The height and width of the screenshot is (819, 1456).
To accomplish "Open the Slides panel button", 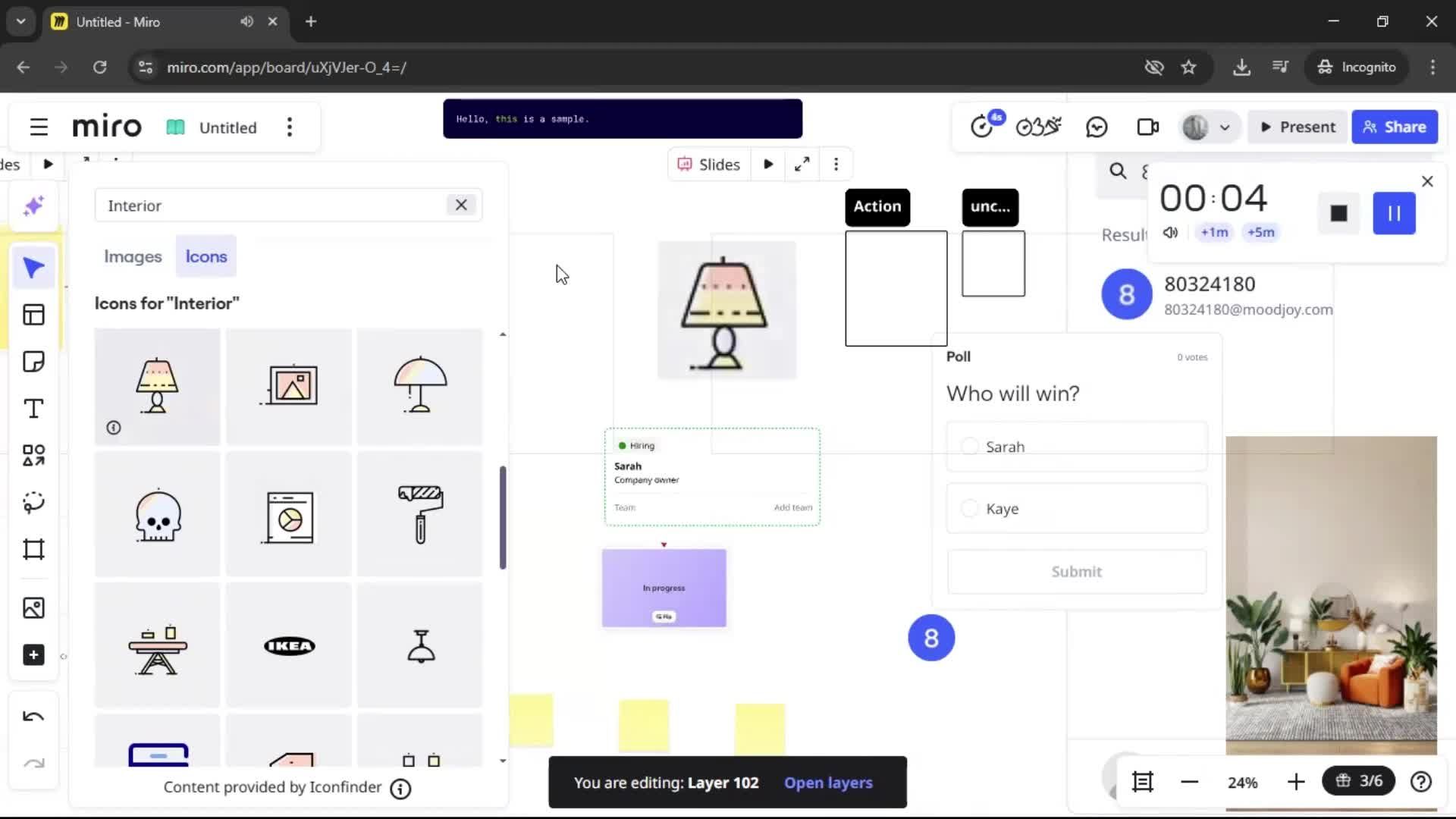I will pos(708,165).
